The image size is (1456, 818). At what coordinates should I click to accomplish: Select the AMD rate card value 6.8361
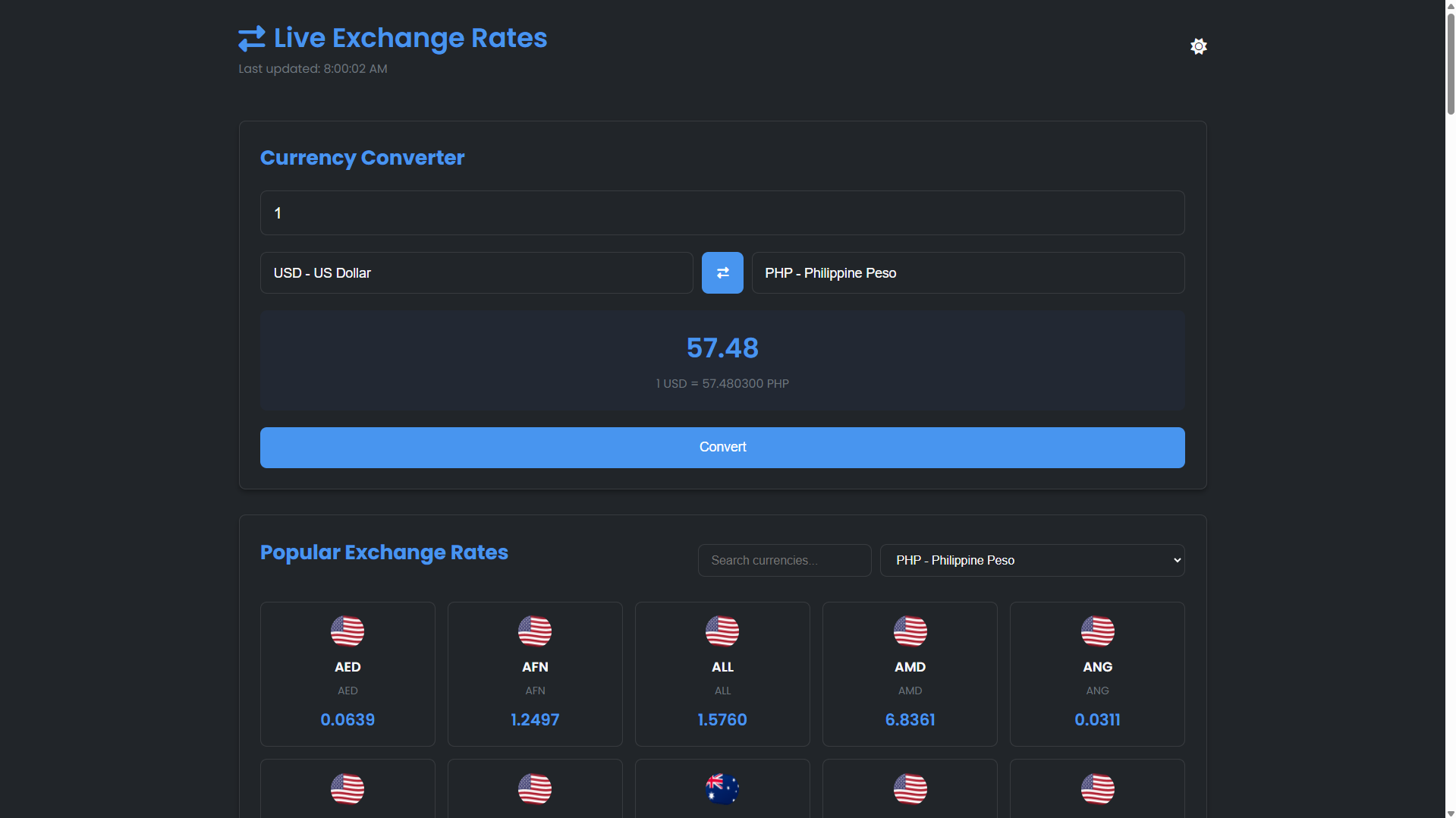910,719
